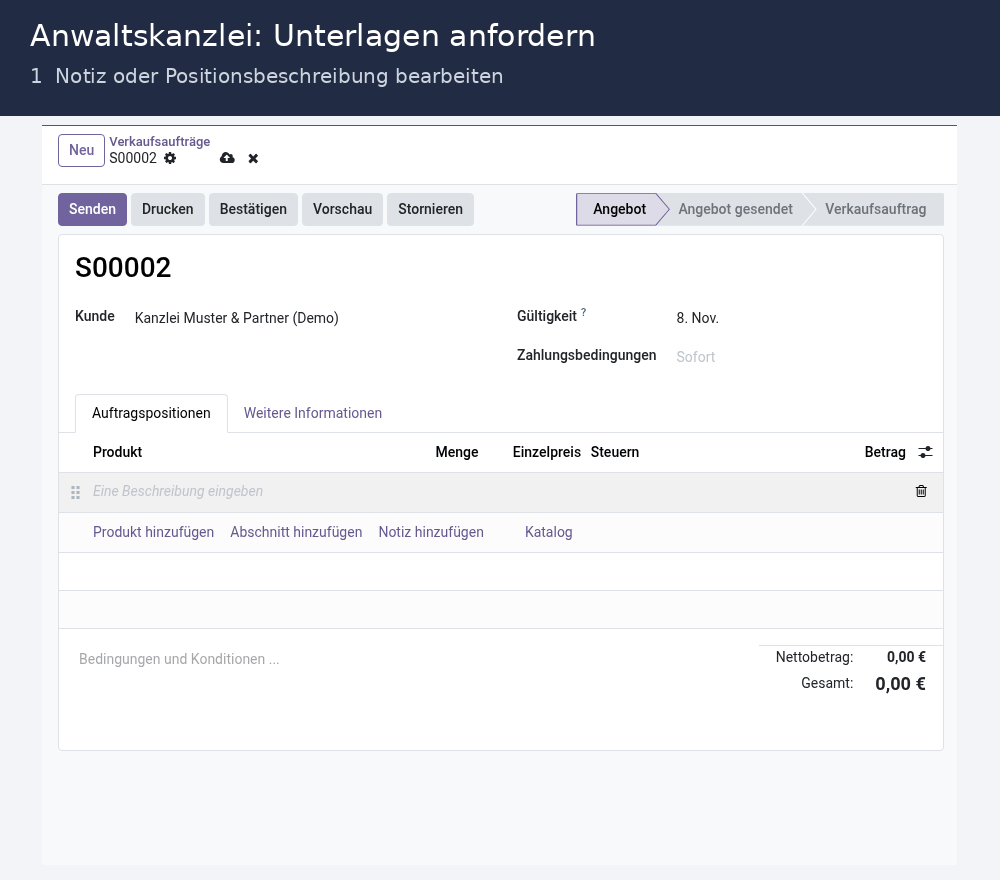Image resolution: width=1000 pixels, height=880 pixels.
Task: Save the record manually with cloud icon
Action: point(227,158)
